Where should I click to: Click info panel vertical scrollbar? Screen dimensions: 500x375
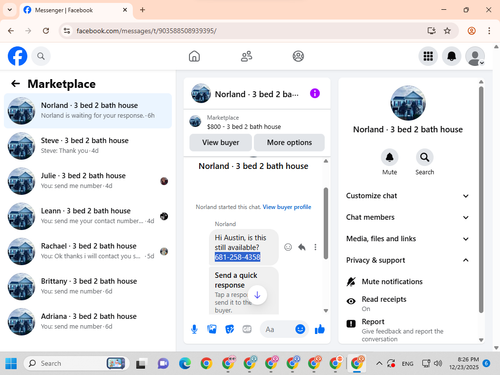pos(481,200)
